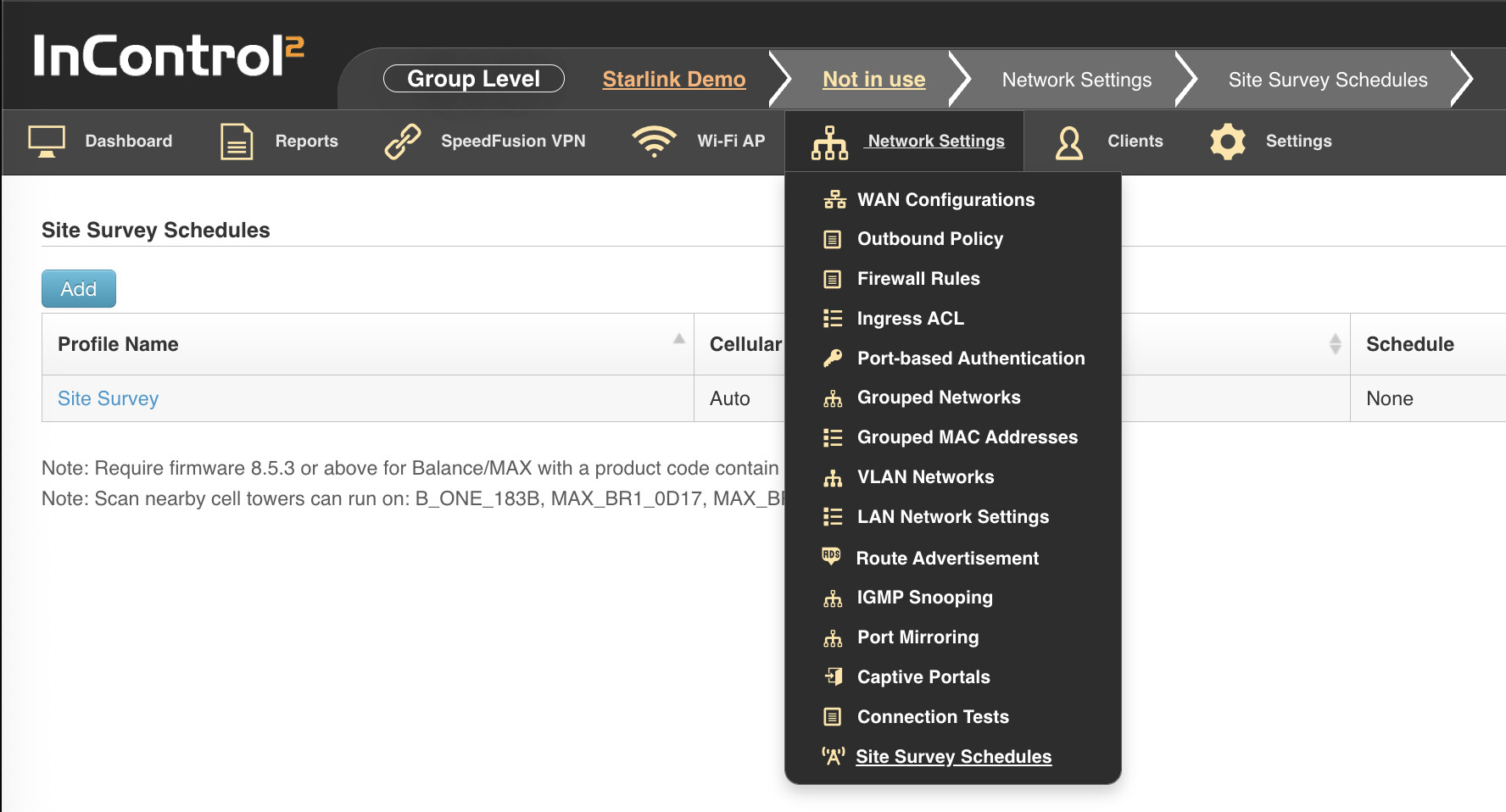Click the Settings gear icon
Image resolution: width=1506 pixels, height=812 pixels.
click(x=1227, y=142)
